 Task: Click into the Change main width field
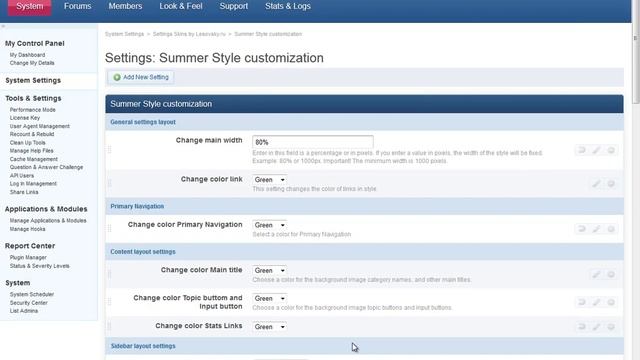click(313, 142)
